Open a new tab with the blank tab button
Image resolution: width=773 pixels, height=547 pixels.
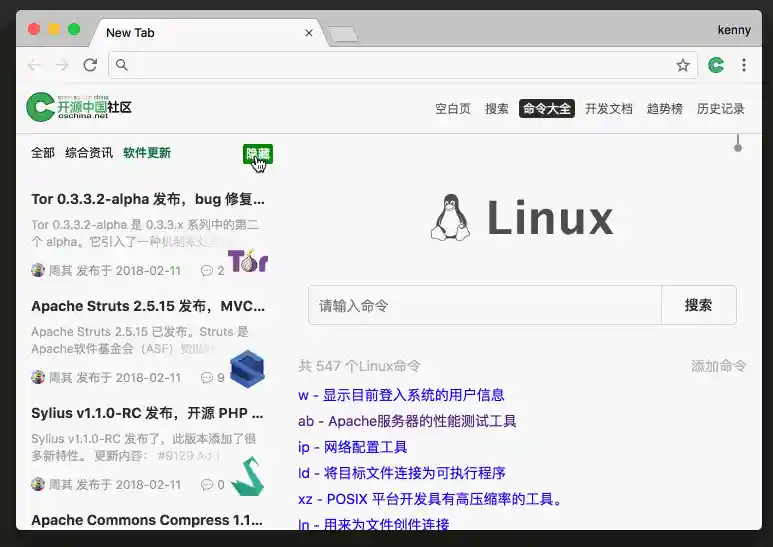click(344, 34)
